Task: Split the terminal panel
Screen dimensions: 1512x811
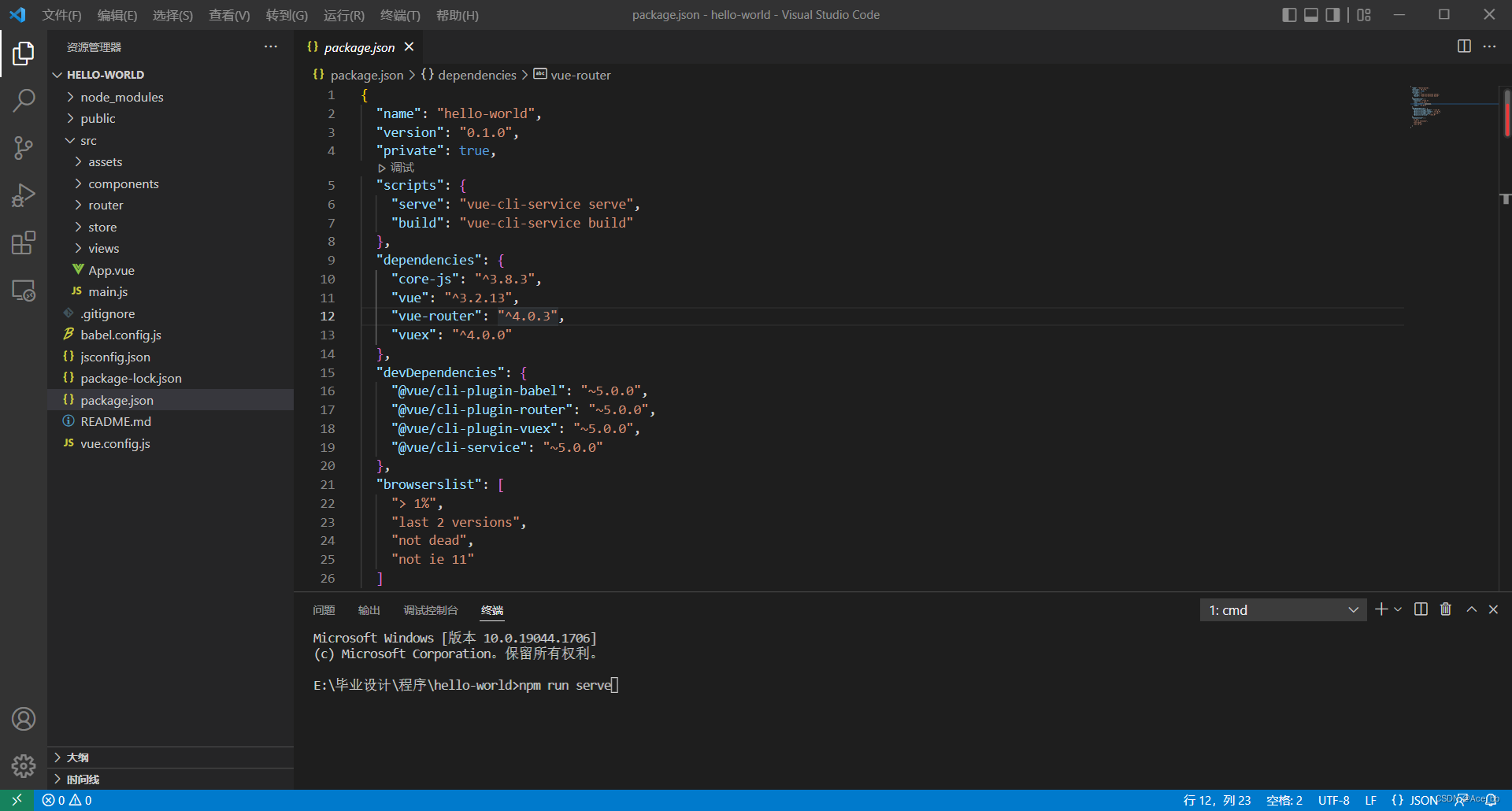Action: [1421, 609]
